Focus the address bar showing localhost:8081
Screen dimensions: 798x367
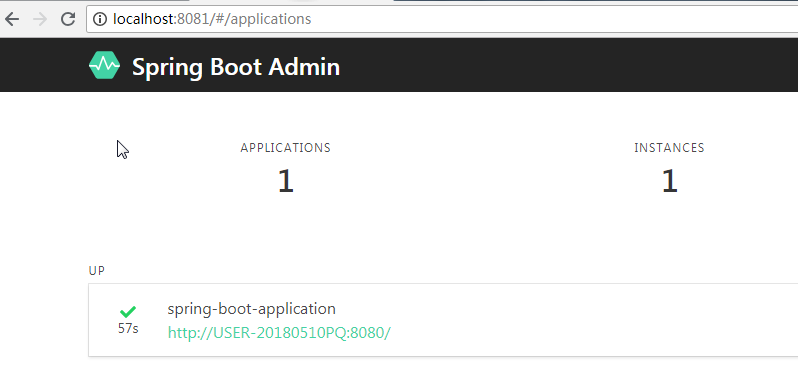(x=442, y=19)
